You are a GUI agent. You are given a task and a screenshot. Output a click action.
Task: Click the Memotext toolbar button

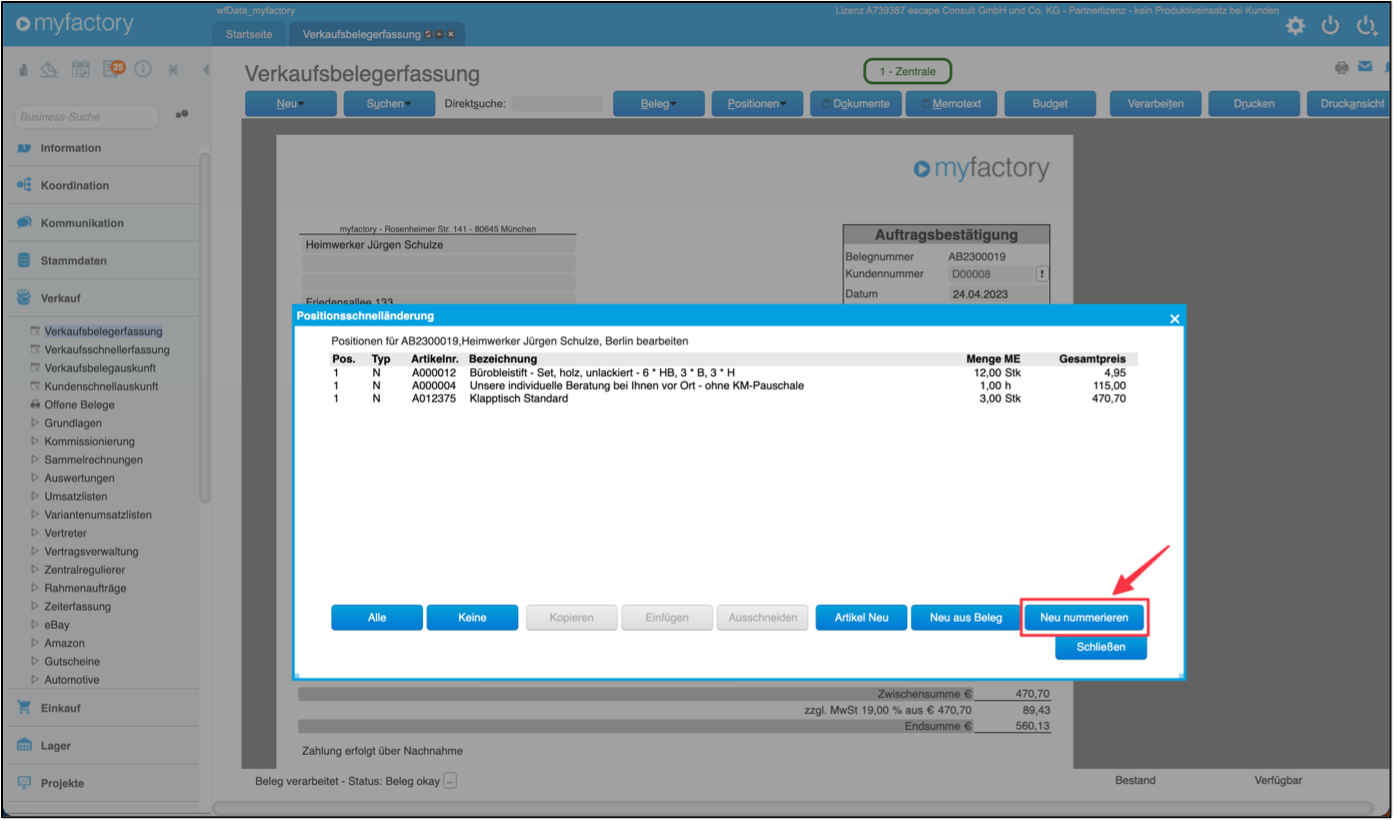click(951, 104)
